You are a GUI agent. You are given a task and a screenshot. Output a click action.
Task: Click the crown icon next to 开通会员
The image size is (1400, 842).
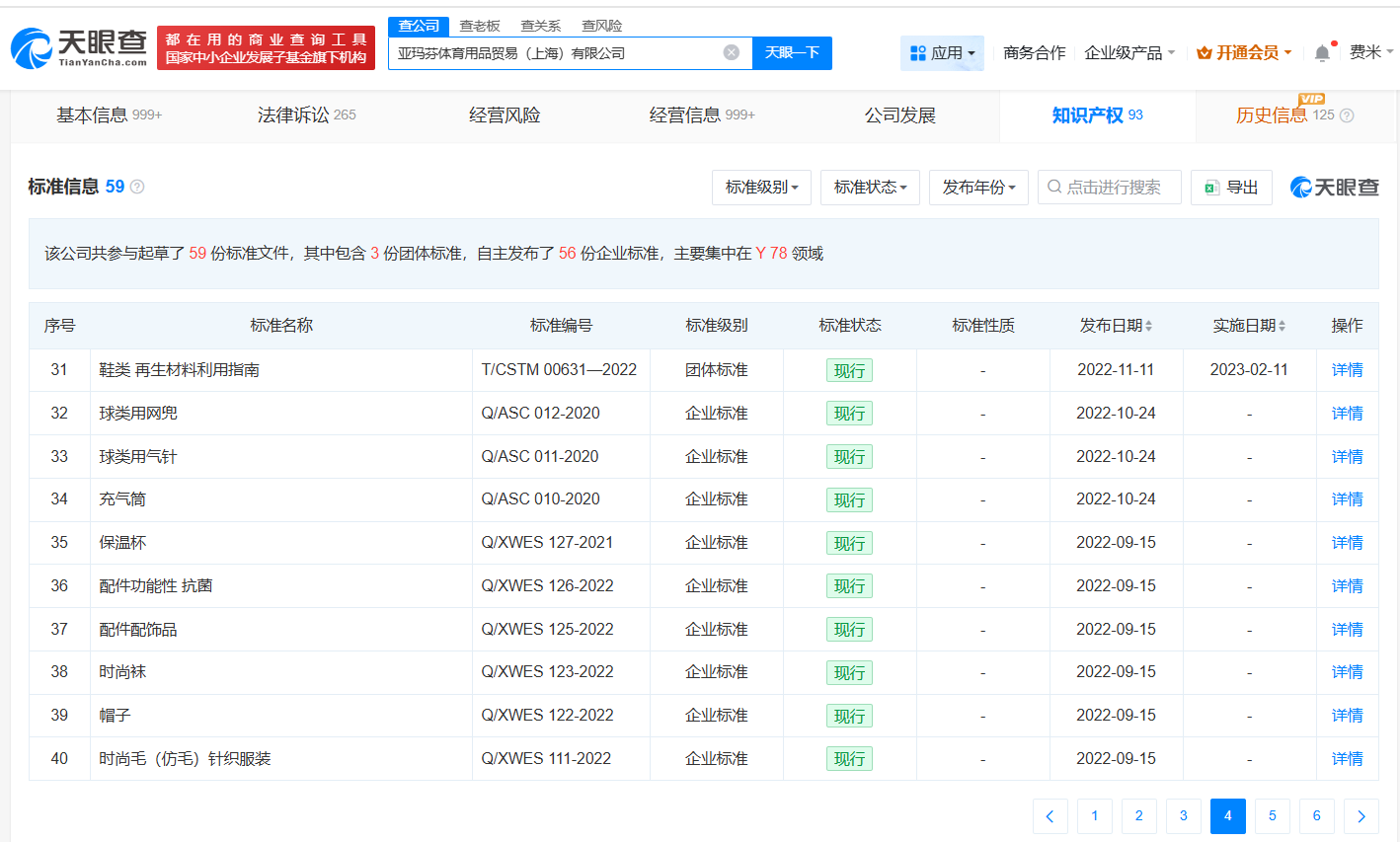[1205, 52]
